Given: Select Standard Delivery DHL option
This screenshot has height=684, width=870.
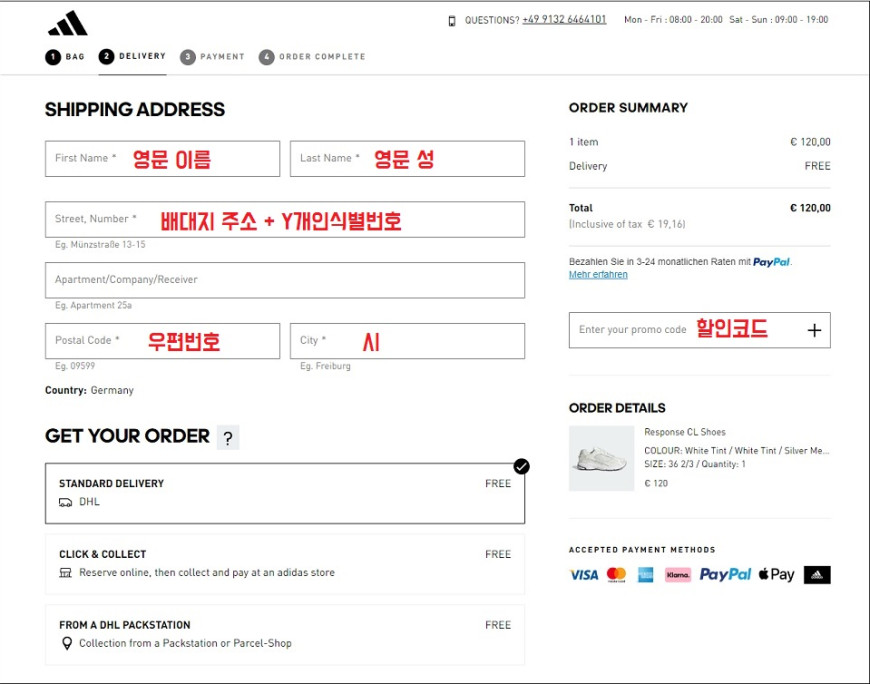Looking at the screenshot, I should pyautogui.click(x=285, y=494).
